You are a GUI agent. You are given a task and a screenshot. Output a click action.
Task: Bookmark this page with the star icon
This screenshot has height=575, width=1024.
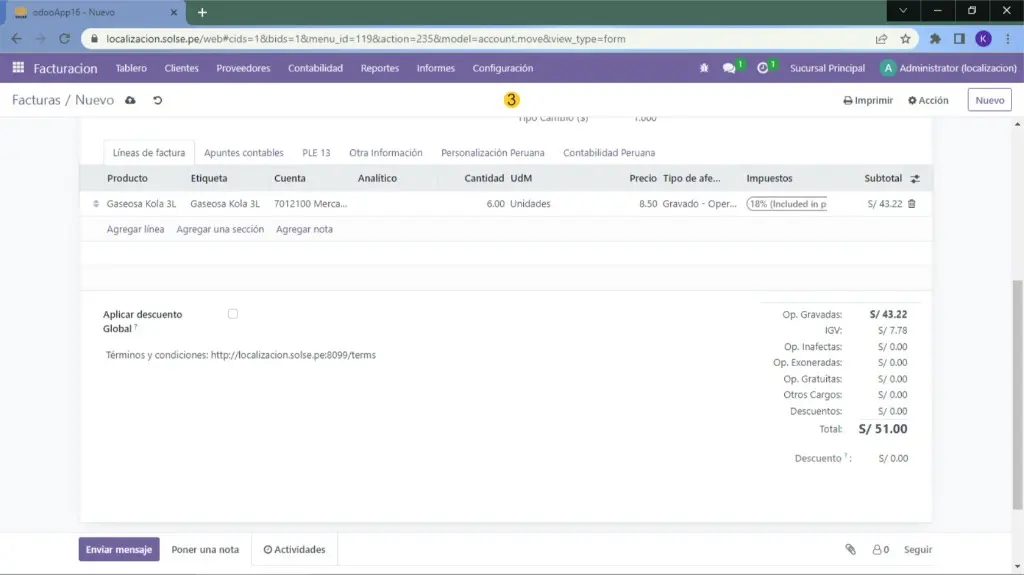[905, 39]
